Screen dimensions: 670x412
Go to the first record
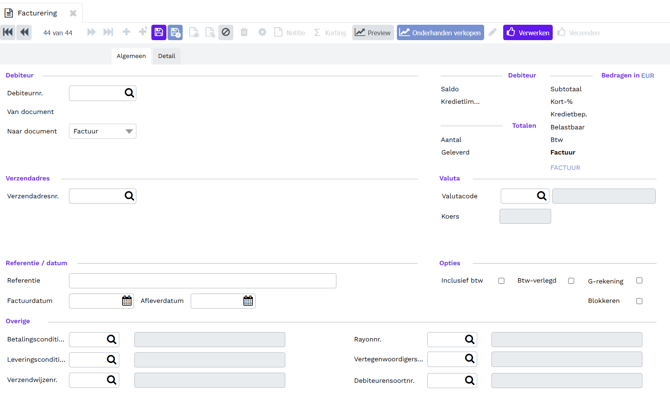[8, 33]
